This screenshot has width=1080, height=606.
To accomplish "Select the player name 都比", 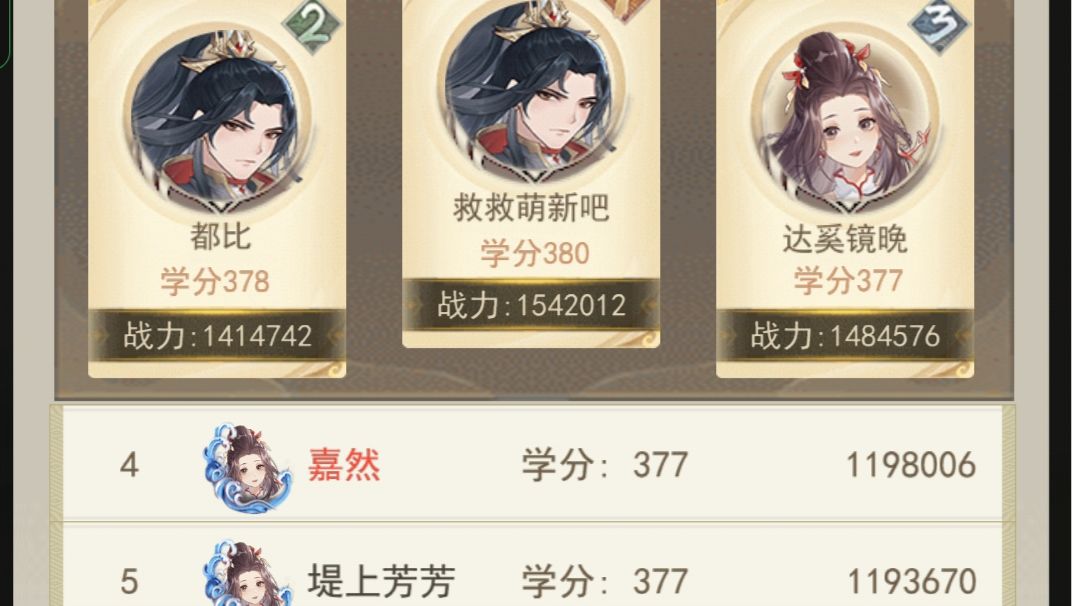I will pos(220,237).
